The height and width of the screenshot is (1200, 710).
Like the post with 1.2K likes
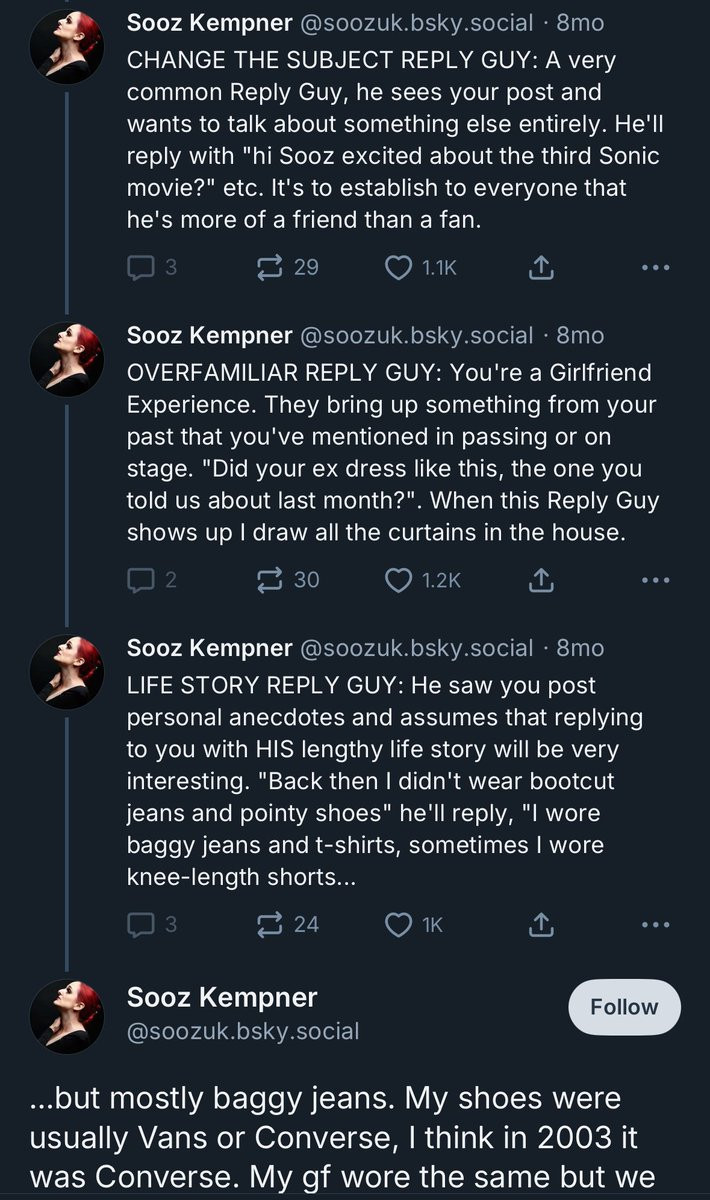399,579
